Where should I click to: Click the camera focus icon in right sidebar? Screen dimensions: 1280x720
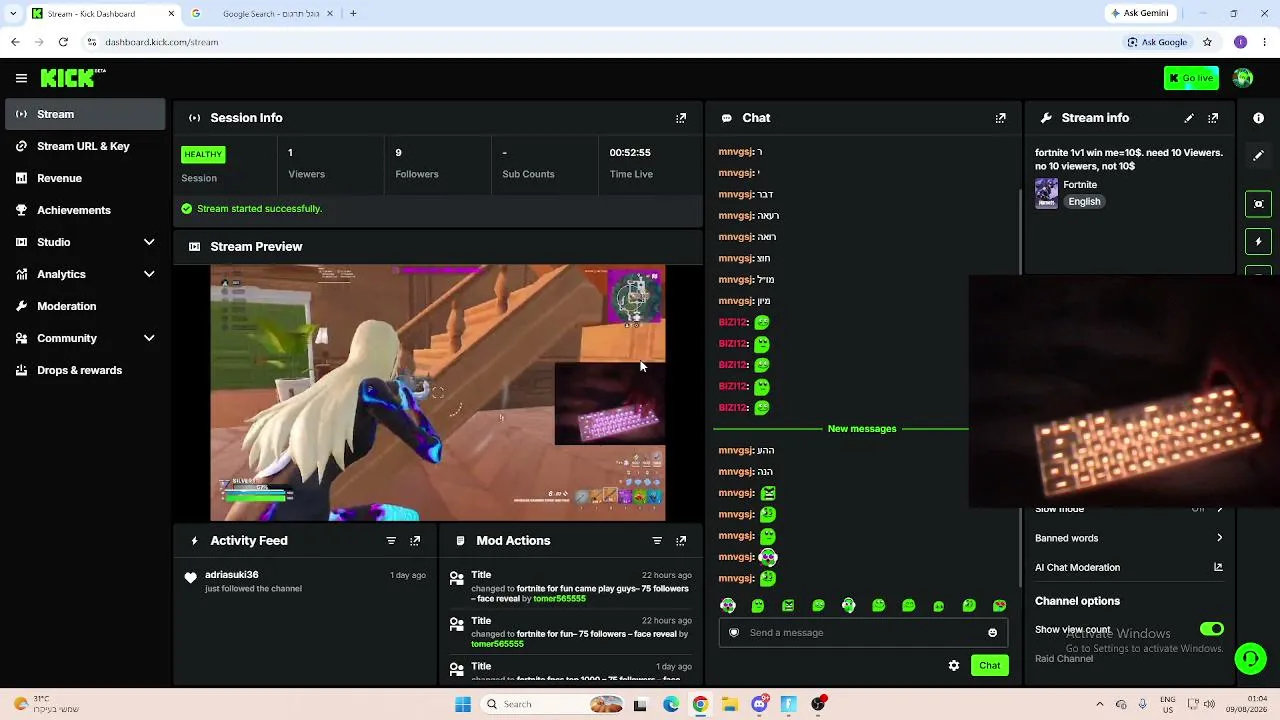tap(1258, 204)
